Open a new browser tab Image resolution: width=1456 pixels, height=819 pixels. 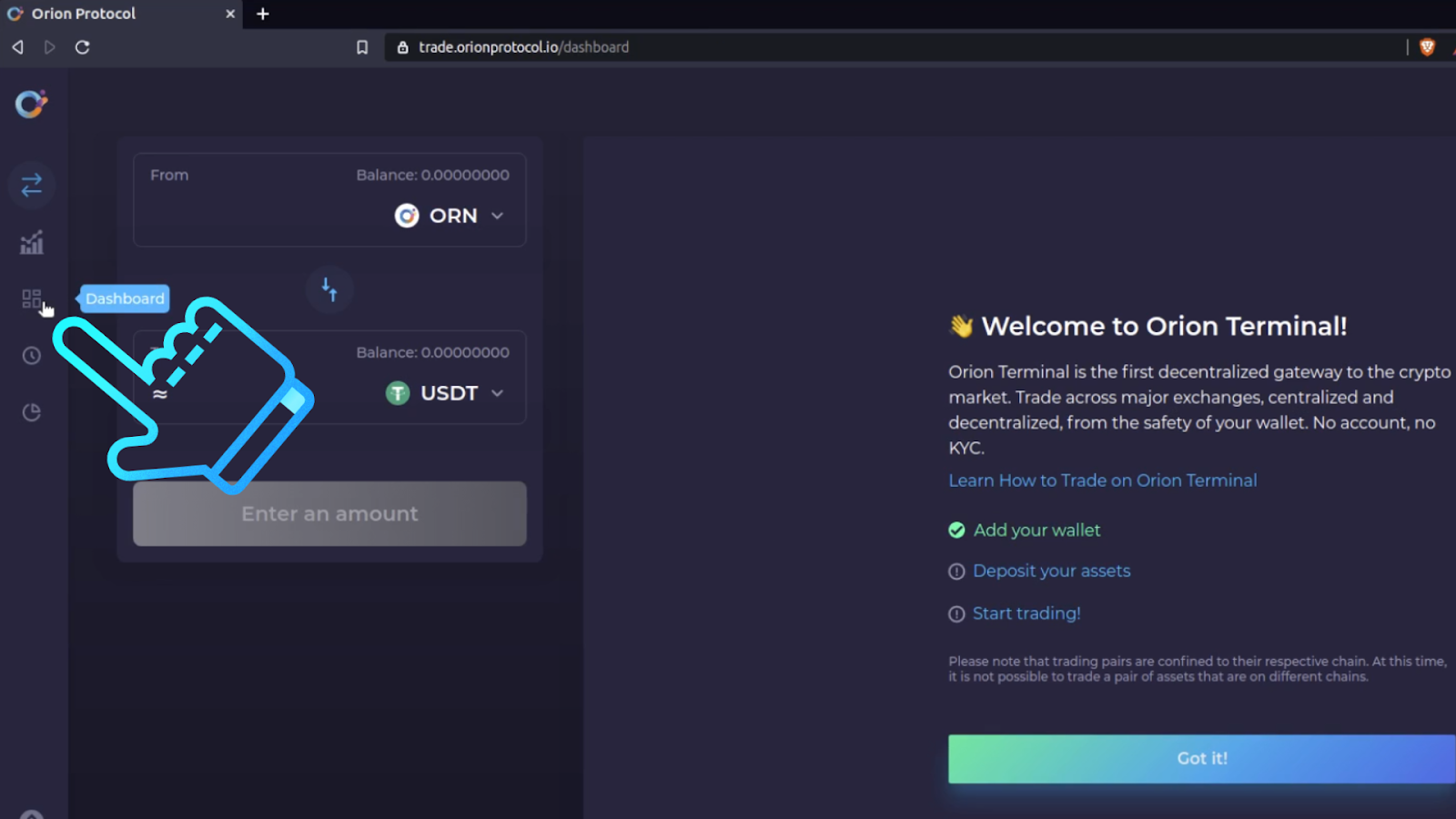point(263,14)
